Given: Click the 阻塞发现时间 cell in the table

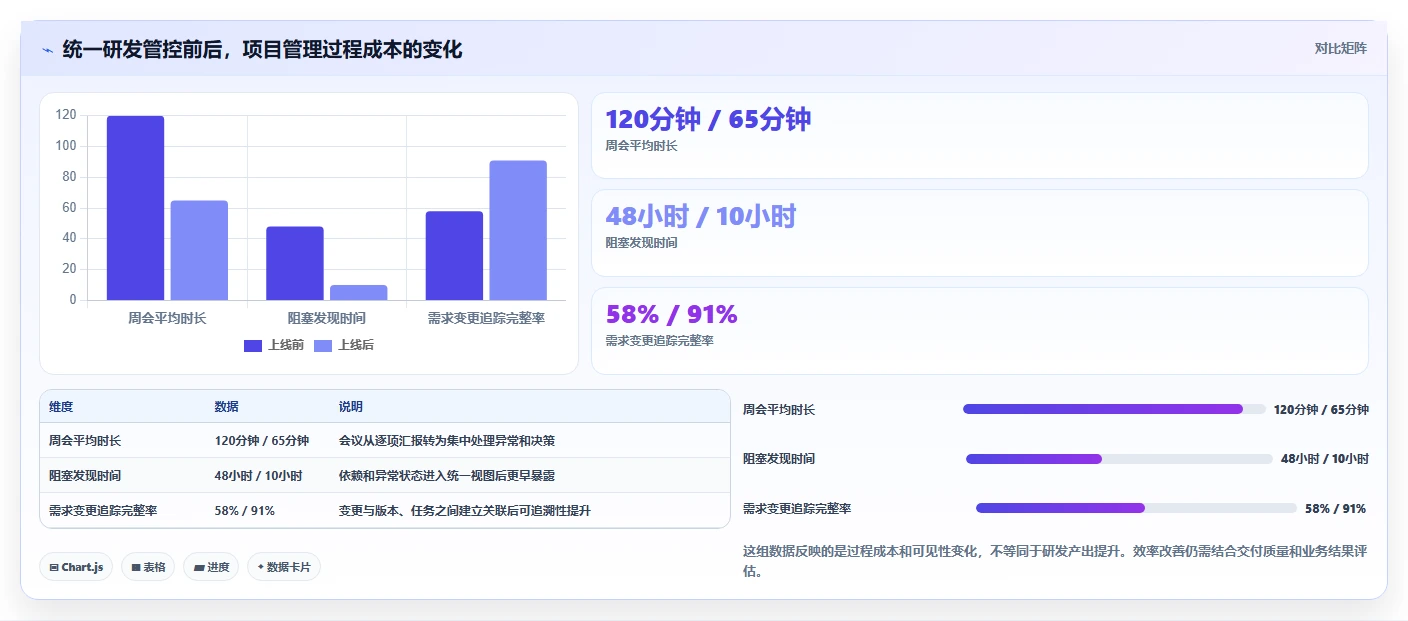Looking at the screenshot, I should [x=85, y=475].
